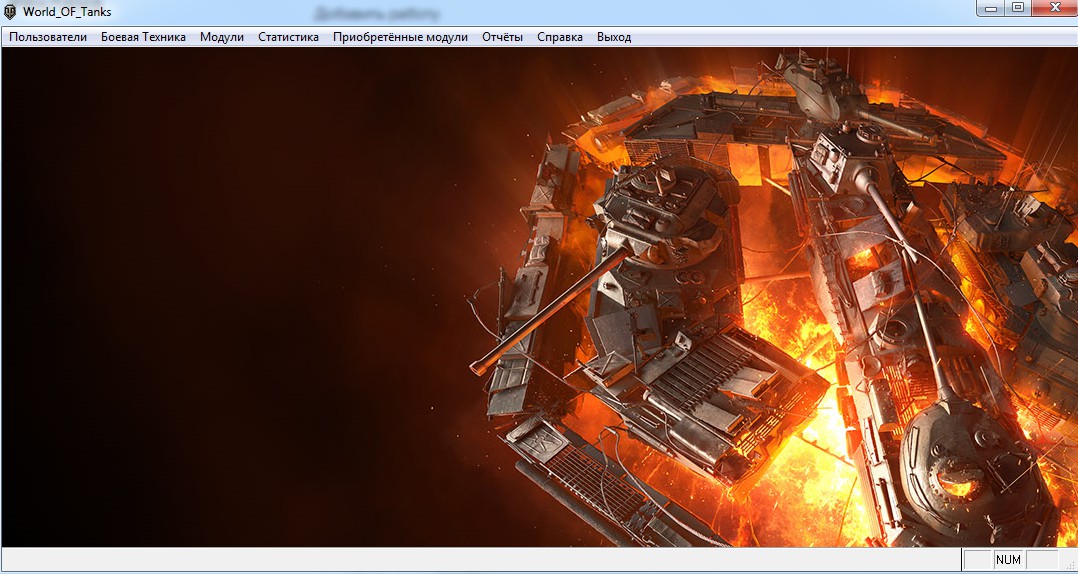Minimize the World_OF_Tanks window
This screenshot has height=574, width=1078.
[991, 8]
